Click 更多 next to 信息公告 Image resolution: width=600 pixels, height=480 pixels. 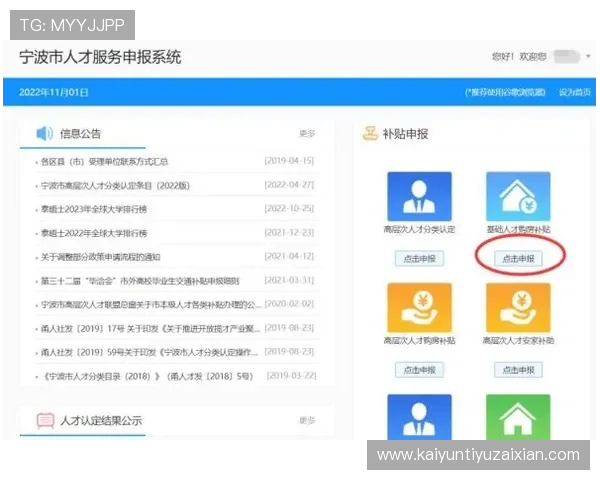pyautogui.click(x=307, y=134)
